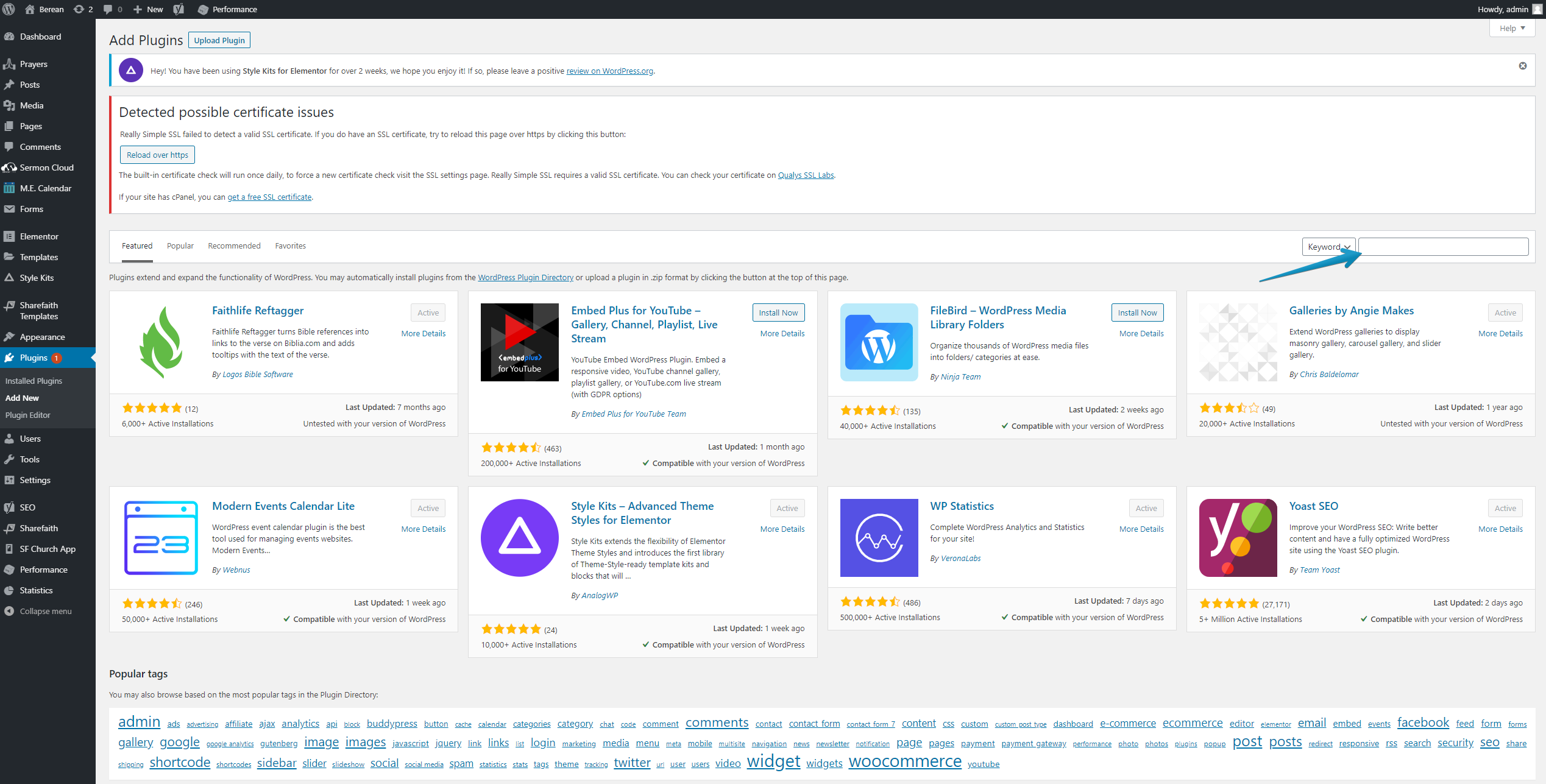View More Details for Faithlife Reftagger
The height and width of the screenshot is (784, 1546).
[x=423, y=334]
